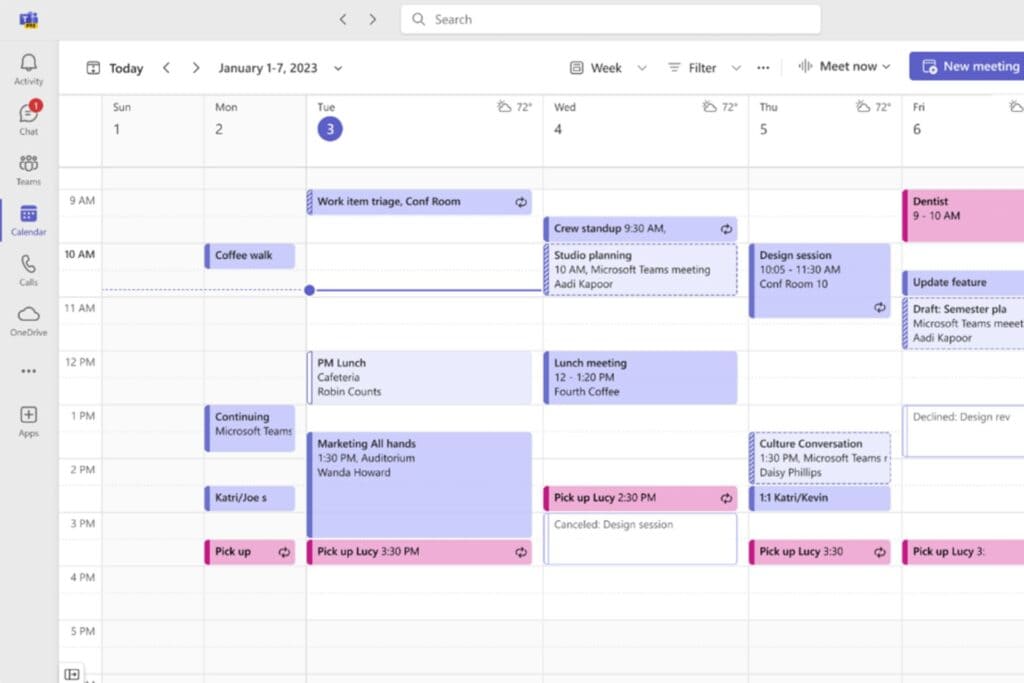Open the Week view switcher dropdown
The width and height of the screenshot is (1024, 683).
tap(642, 67)
